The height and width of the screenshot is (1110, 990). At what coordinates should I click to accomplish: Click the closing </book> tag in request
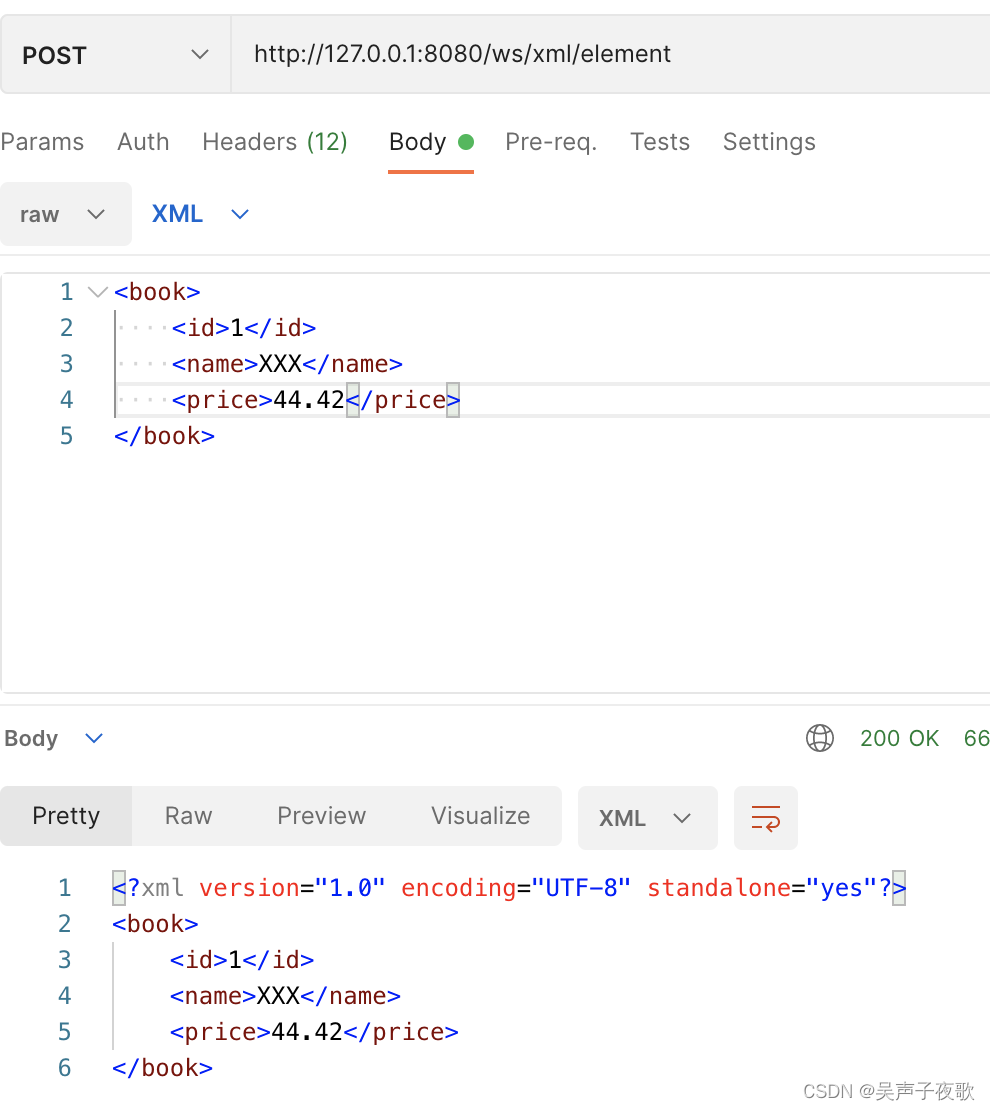[x=164, y=436]
